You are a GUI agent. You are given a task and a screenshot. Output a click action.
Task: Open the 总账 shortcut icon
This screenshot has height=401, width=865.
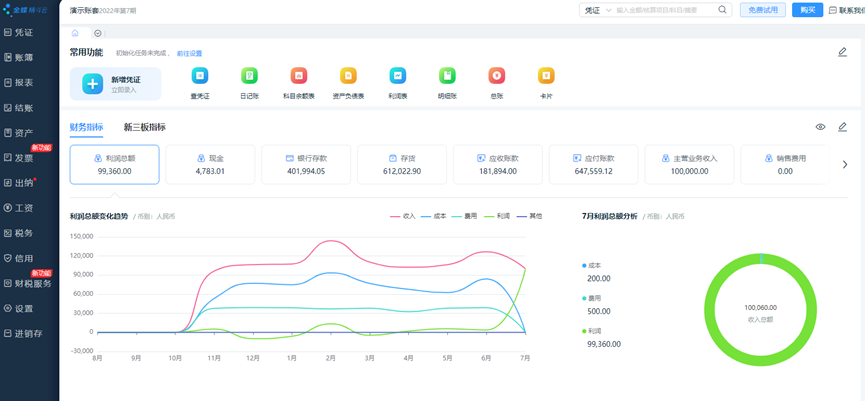point(496,76)
